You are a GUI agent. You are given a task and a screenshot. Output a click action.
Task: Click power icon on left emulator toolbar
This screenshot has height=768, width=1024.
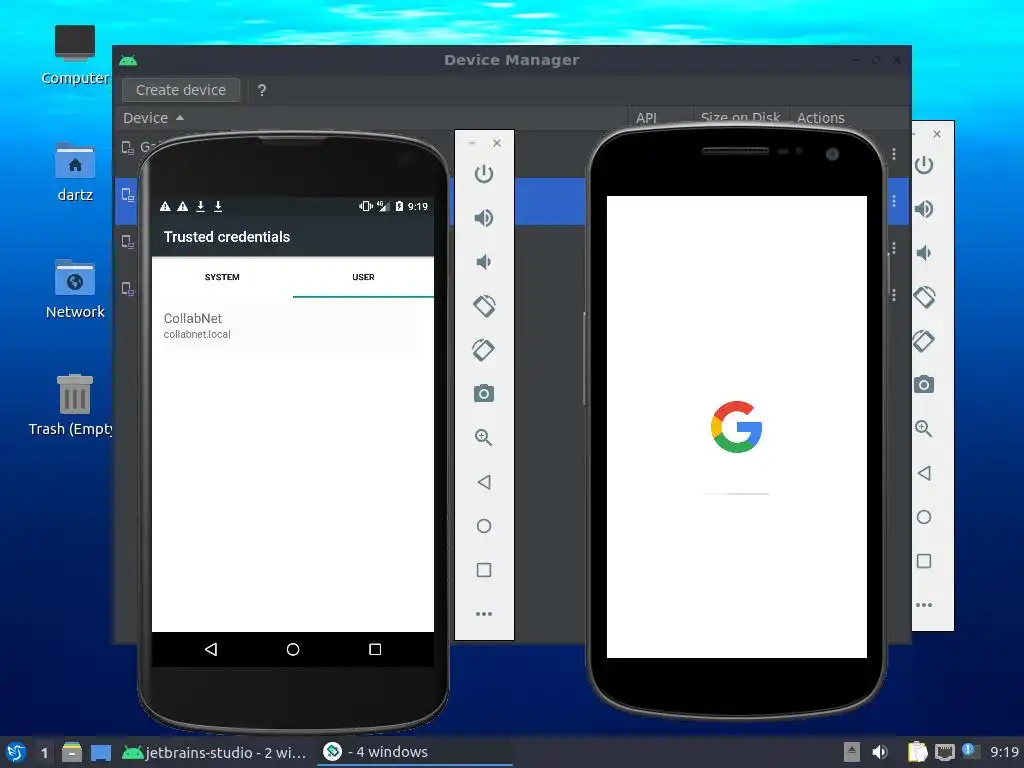(483, 174)
